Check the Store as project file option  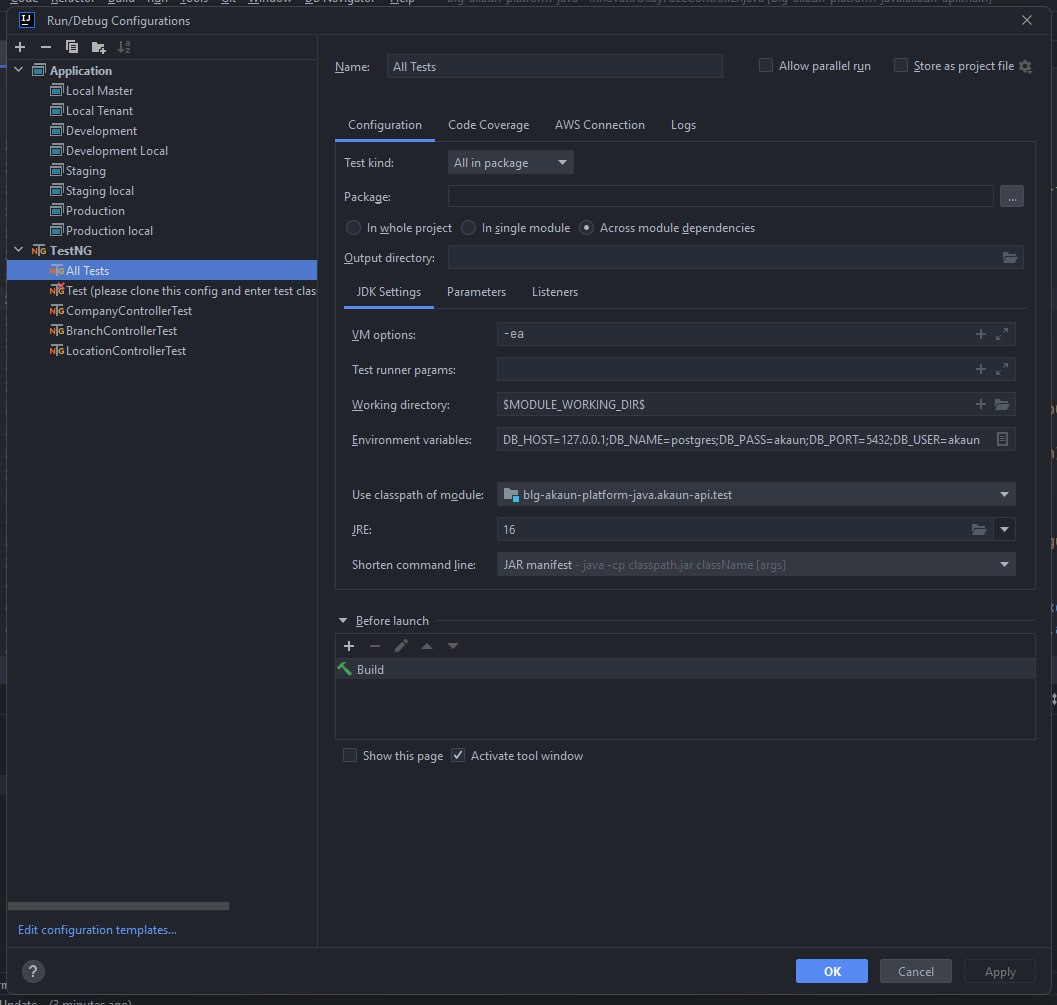tap(901, 66)
